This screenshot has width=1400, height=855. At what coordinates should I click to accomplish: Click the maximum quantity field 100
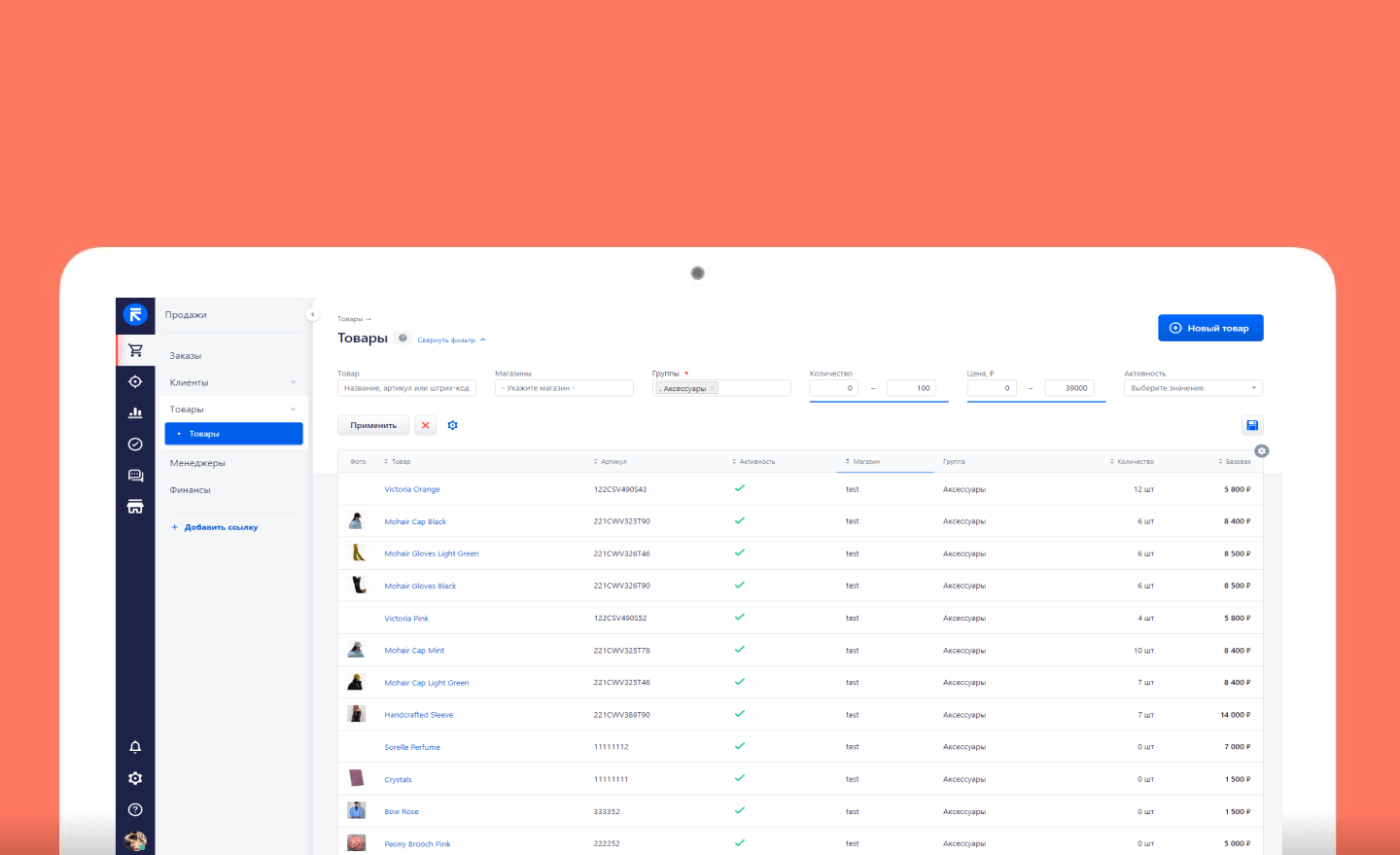912,388
